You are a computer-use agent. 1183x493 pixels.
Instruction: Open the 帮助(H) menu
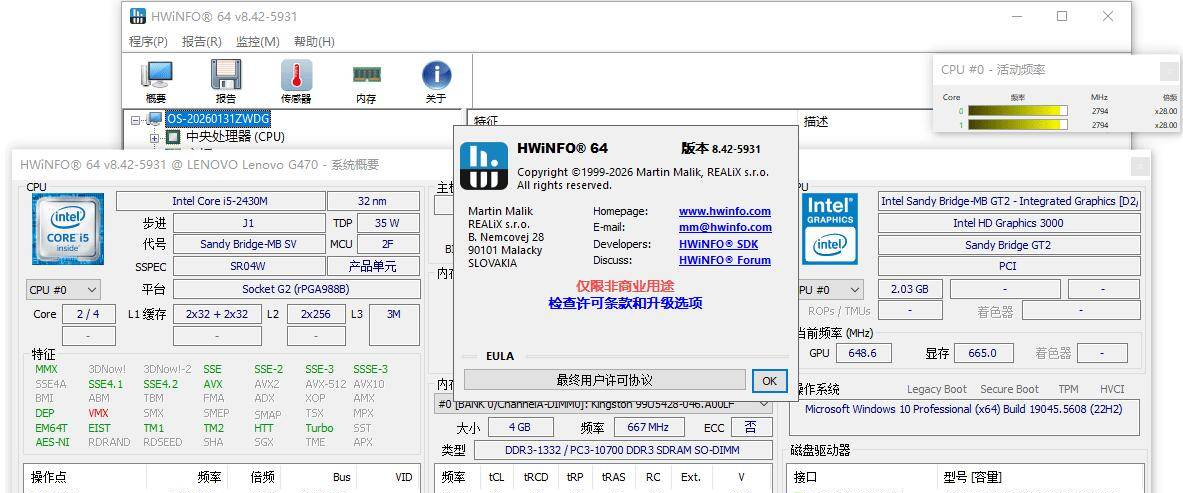314,42
